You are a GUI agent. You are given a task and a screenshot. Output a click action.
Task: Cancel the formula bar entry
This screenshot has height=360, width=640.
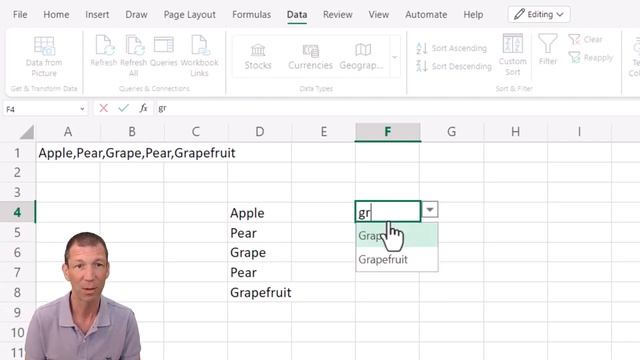coord(104,108)
